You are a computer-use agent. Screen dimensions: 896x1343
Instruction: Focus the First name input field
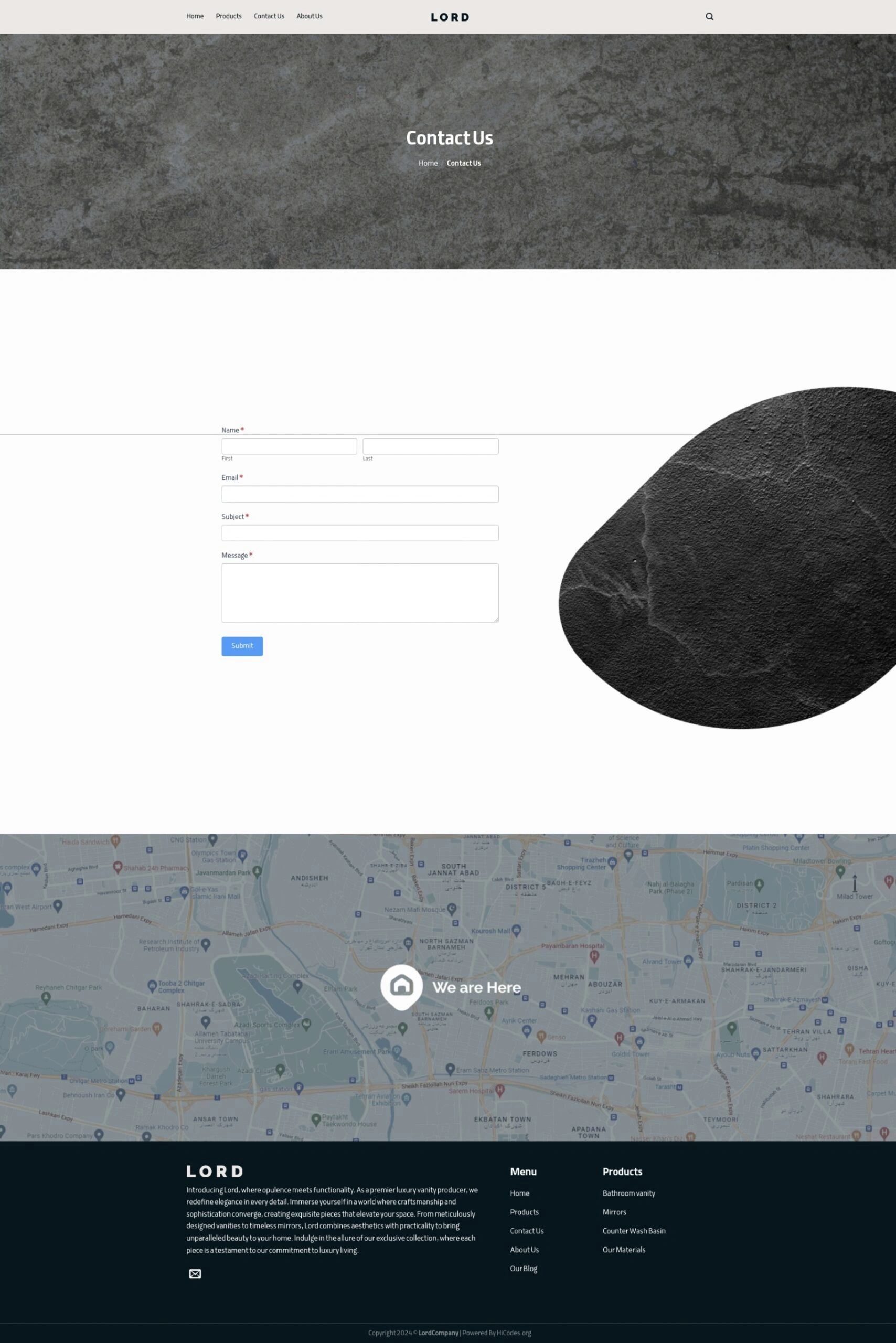click(x=289, y=446)
